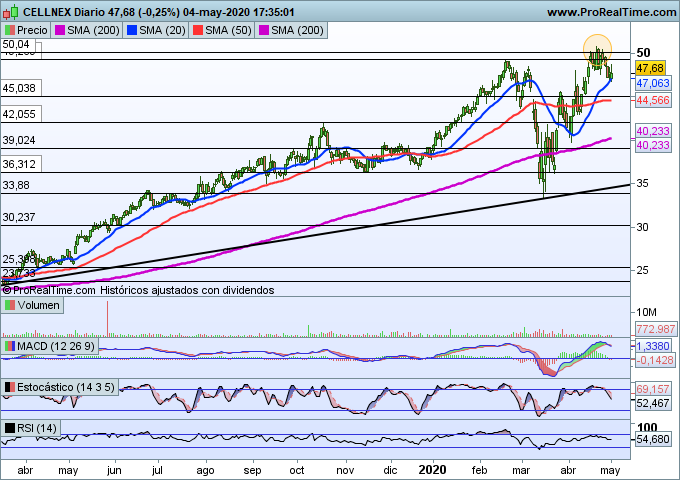
Task: Click the volume value 772.987
Action: (656, 329)
